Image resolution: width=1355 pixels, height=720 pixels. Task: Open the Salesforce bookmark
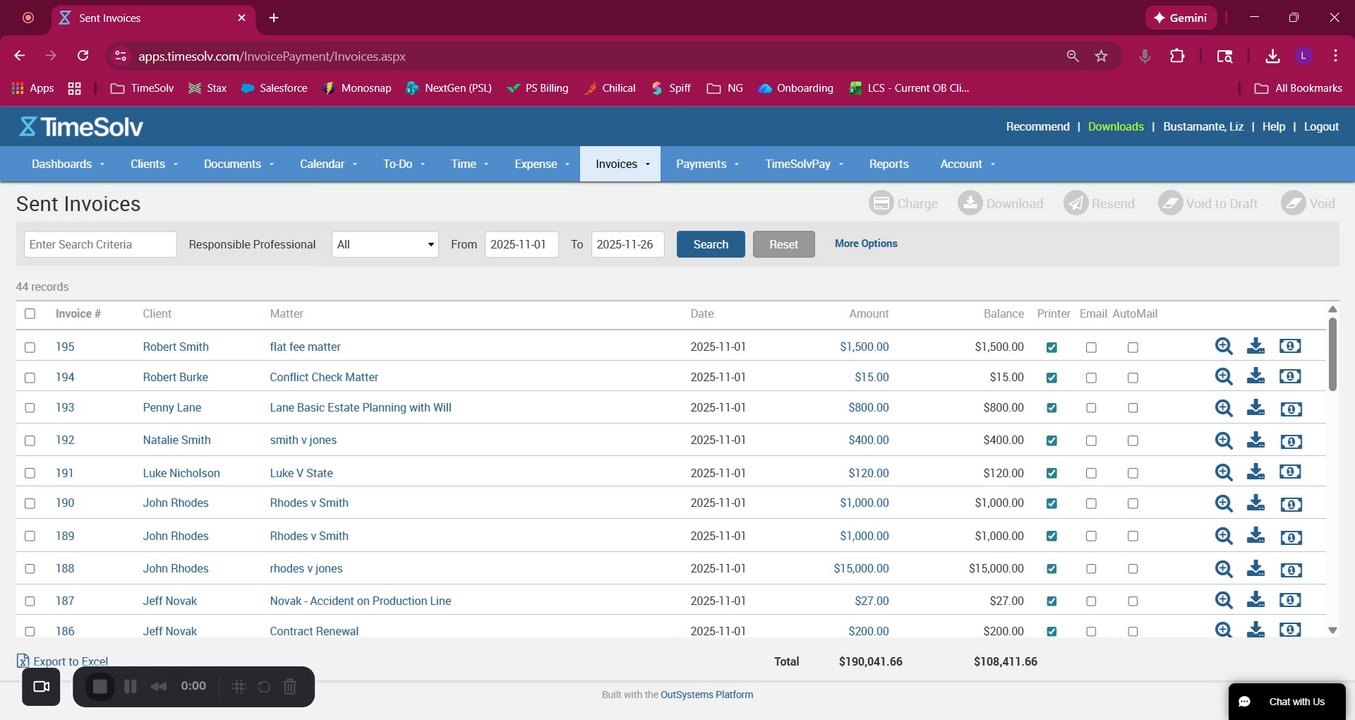[273, 88]
